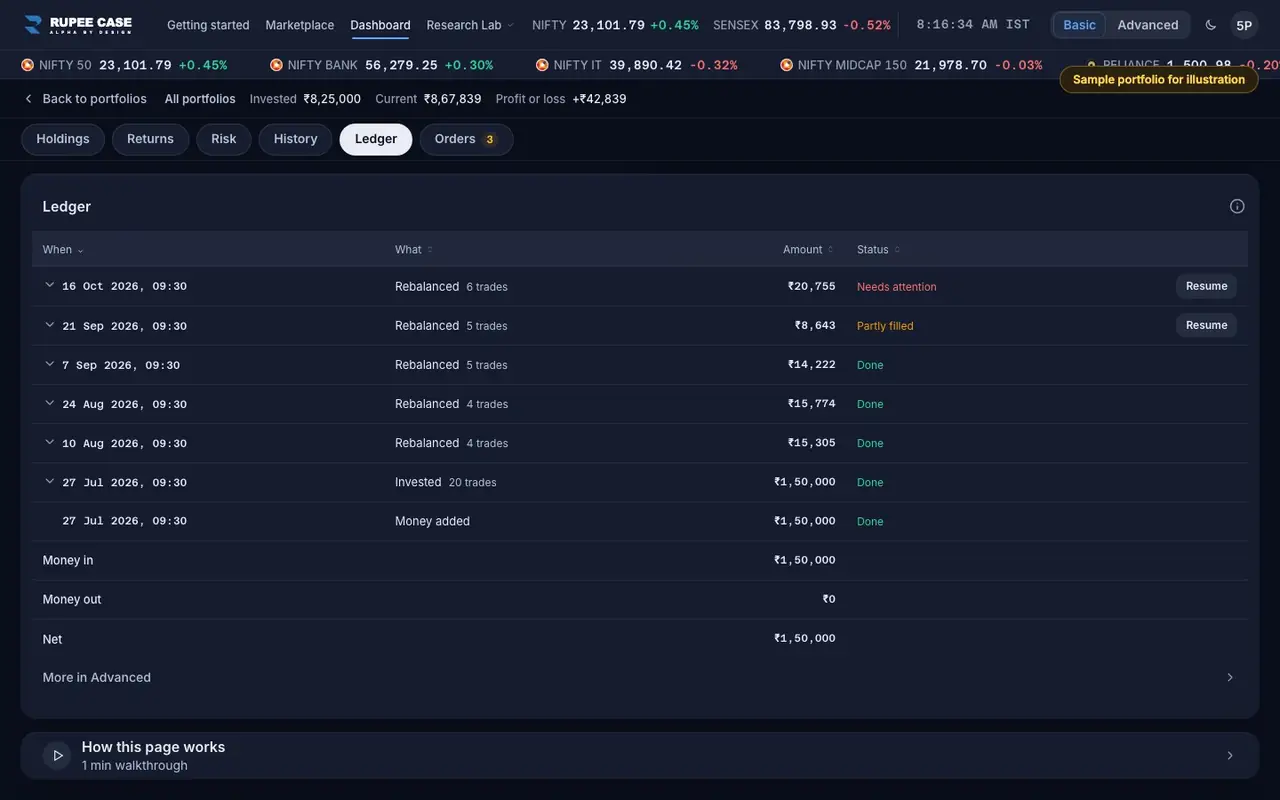Go to Getting started

[x=208, y=25]
